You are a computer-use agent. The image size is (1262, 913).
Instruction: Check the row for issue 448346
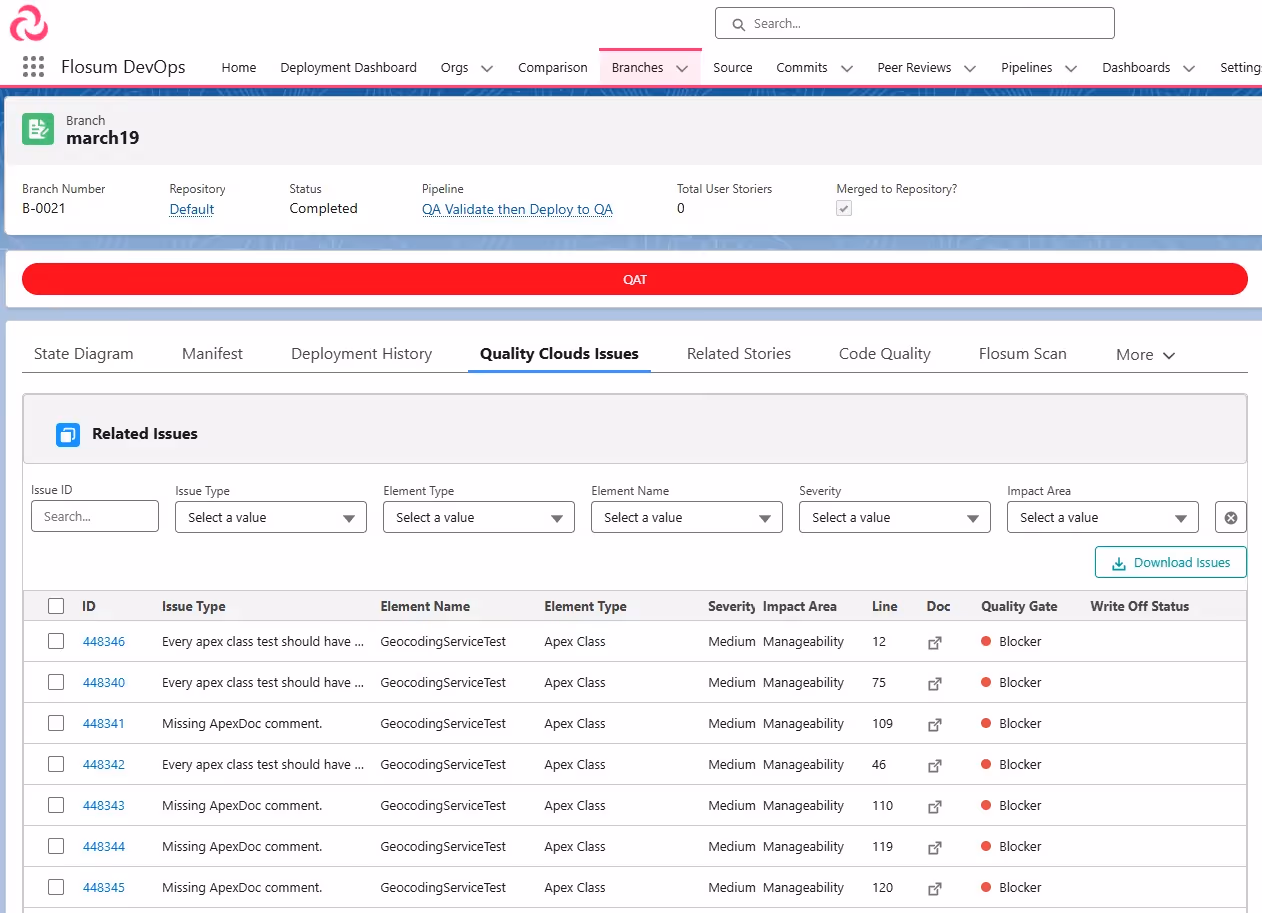(x=56, y=641)
